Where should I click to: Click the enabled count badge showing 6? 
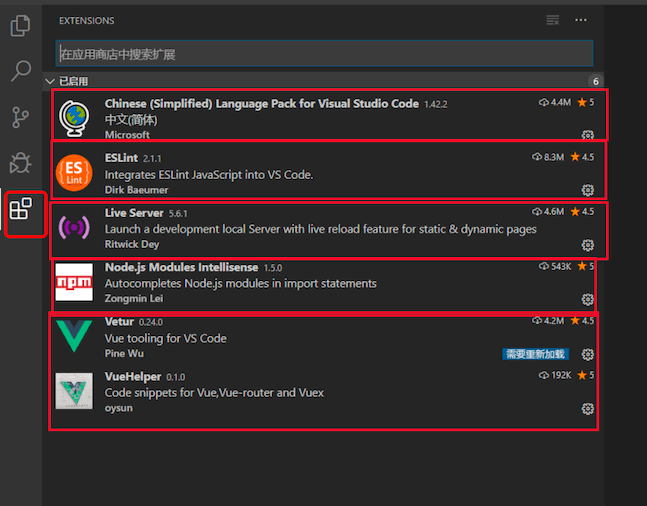pos(595,81)
